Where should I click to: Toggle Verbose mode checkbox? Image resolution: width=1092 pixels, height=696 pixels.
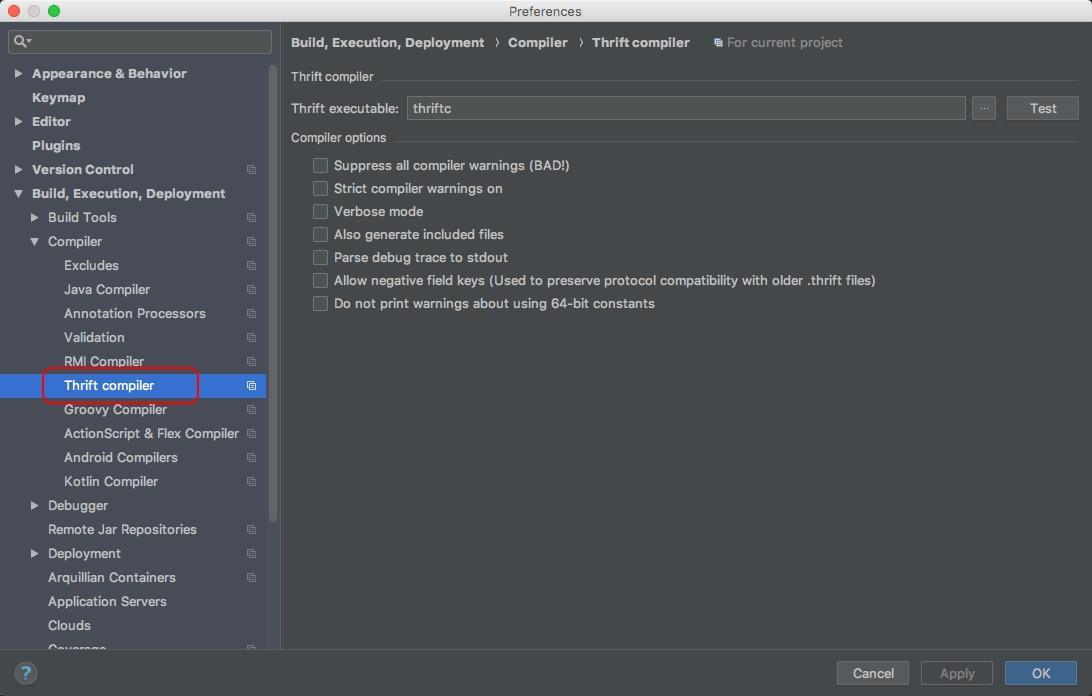(320, 211)
